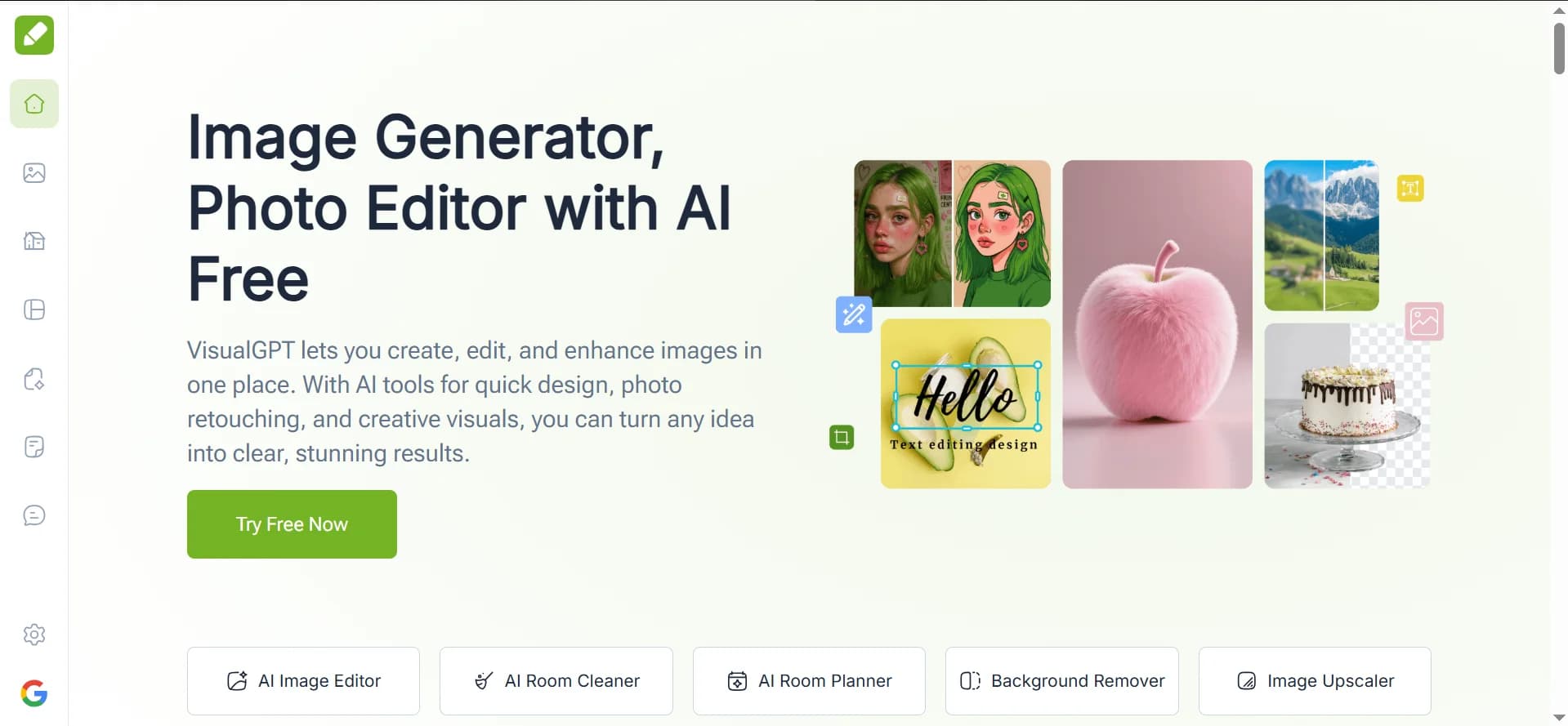Click the page vertical scrollbar thumb

(1559, 48)
